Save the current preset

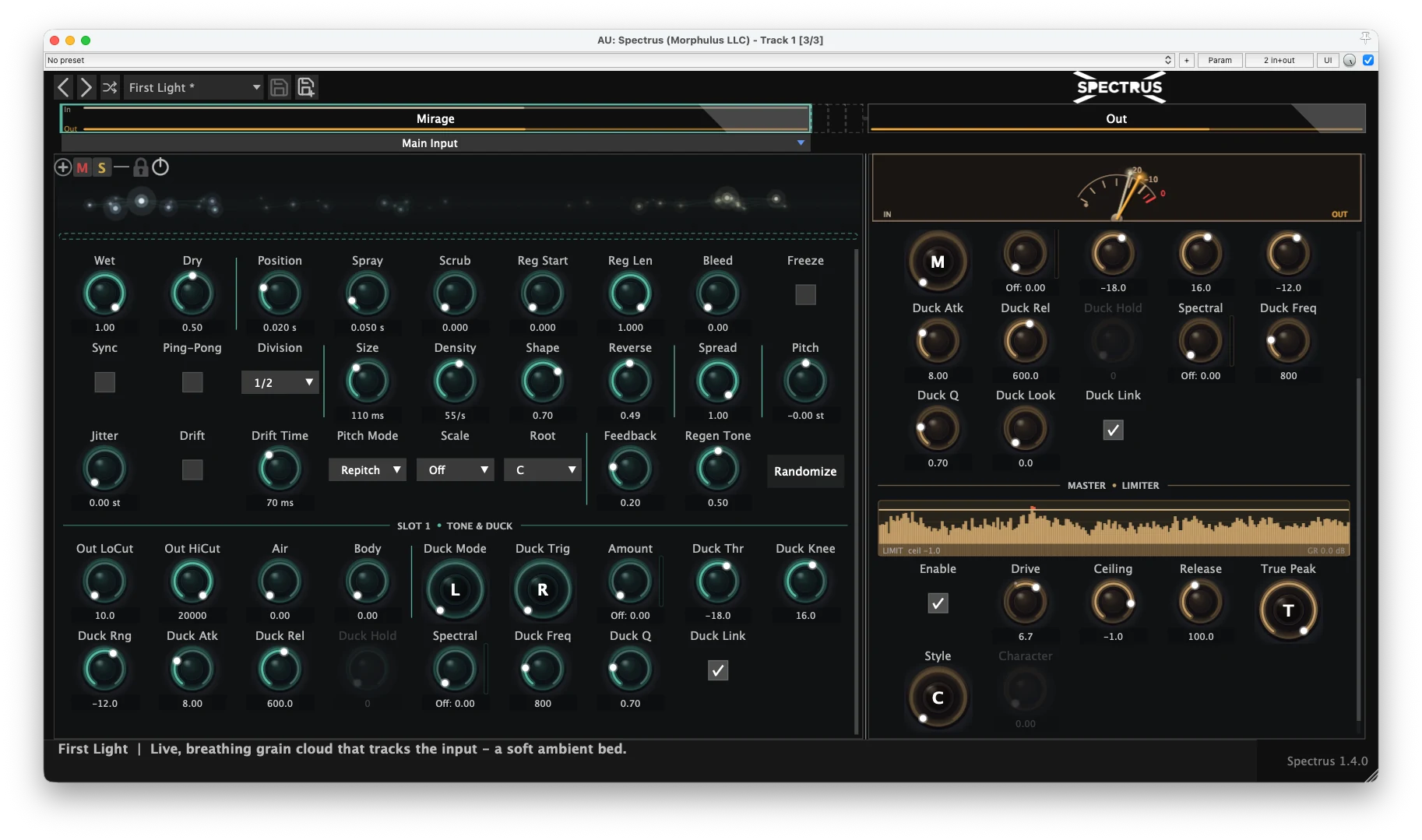279,87
